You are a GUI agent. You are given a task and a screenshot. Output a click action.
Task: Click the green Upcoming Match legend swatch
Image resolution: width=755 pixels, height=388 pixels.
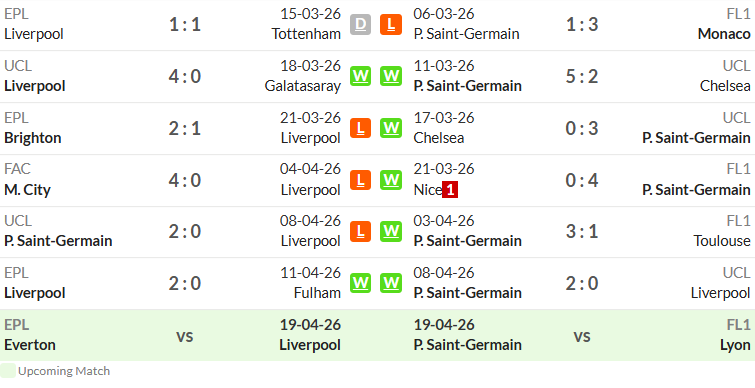(8, 371)
